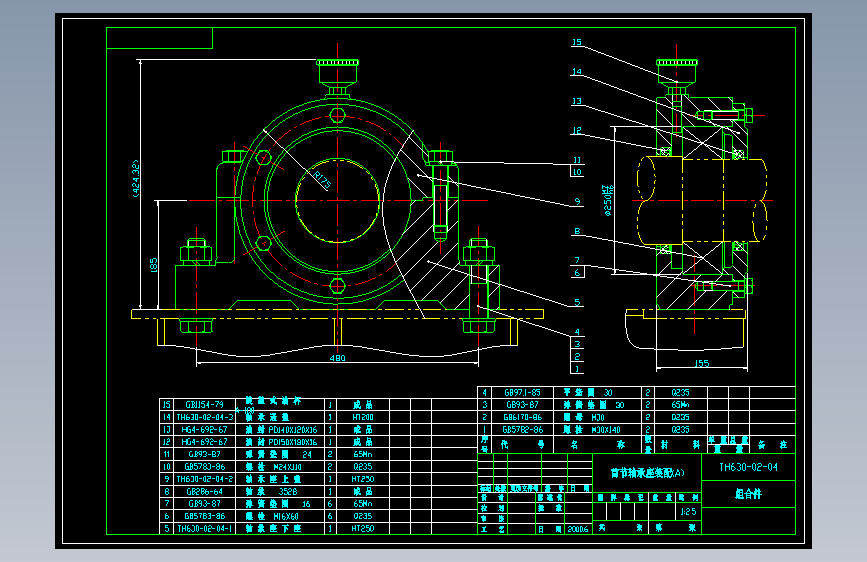Screen dimensions: 867x562
Task: Select callout number 9 between the views
Action: pyautogui.click(x=577, y=201)
